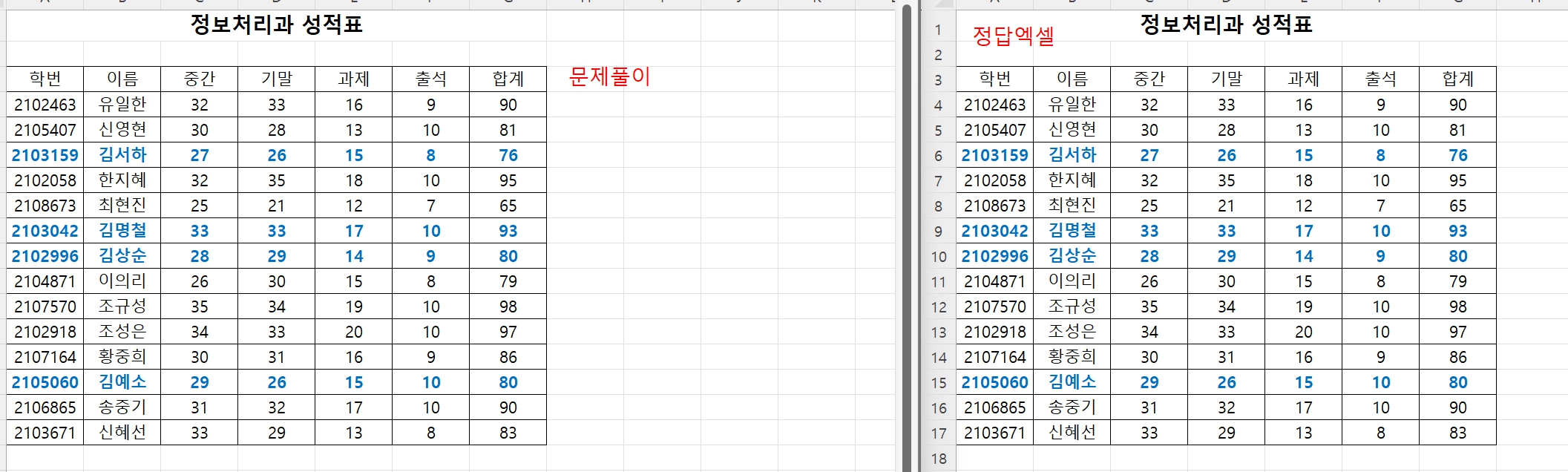Select the 학번 header cell in right sheet

(x=994, y=79)
